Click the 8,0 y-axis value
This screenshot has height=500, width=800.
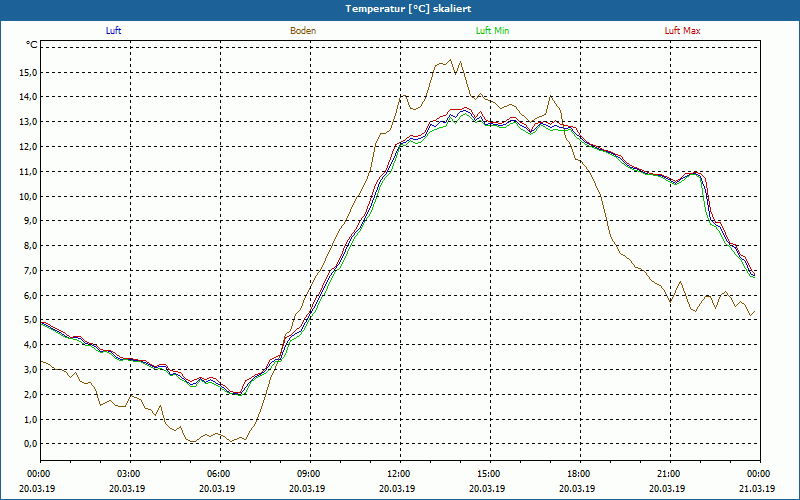pos(30,245)
